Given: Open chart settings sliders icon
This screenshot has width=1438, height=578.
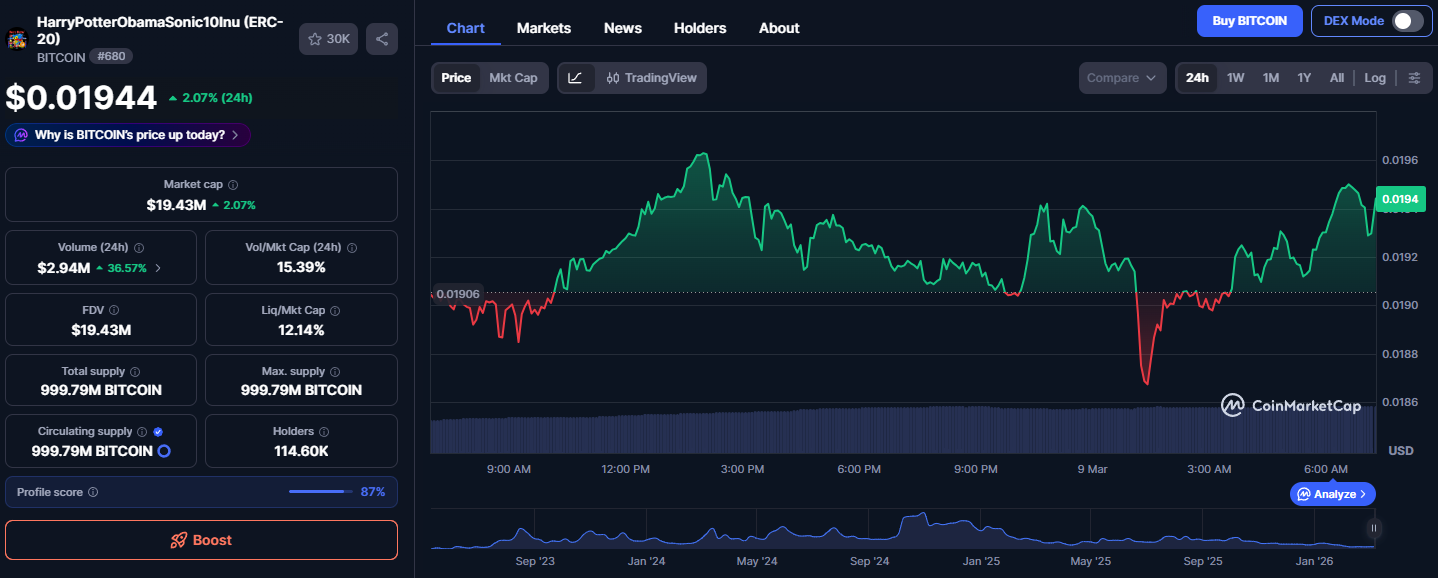Looking at the screenshot, I should [x=1414, y=78].
